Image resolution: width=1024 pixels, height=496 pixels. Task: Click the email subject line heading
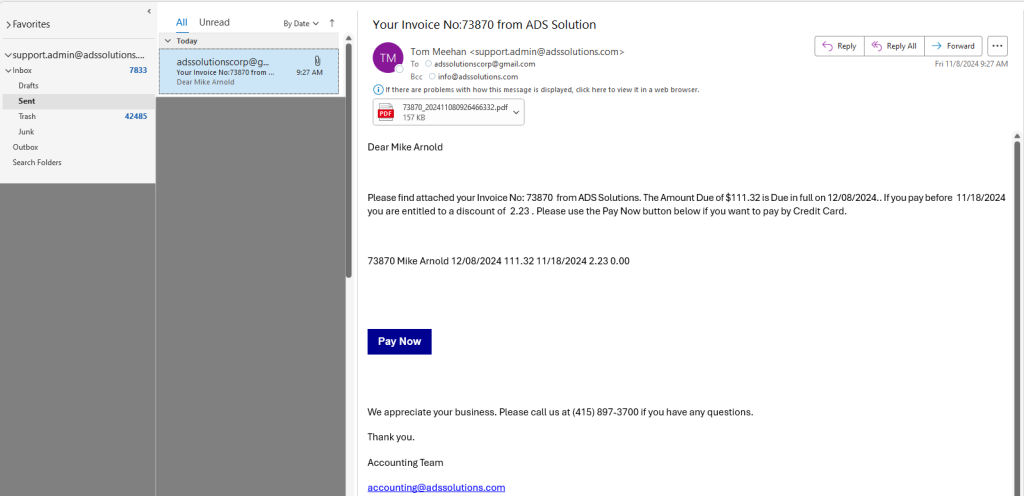484,25
